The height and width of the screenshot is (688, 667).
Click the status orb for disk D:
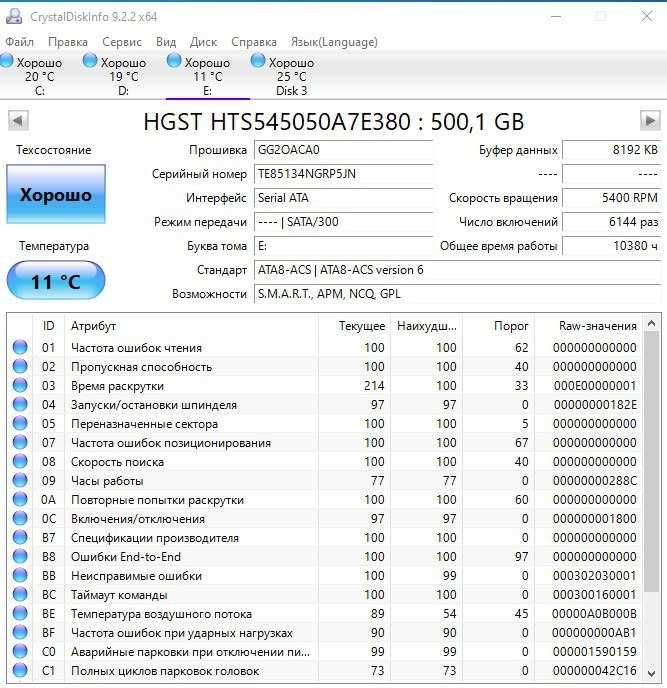click(90, 60)
